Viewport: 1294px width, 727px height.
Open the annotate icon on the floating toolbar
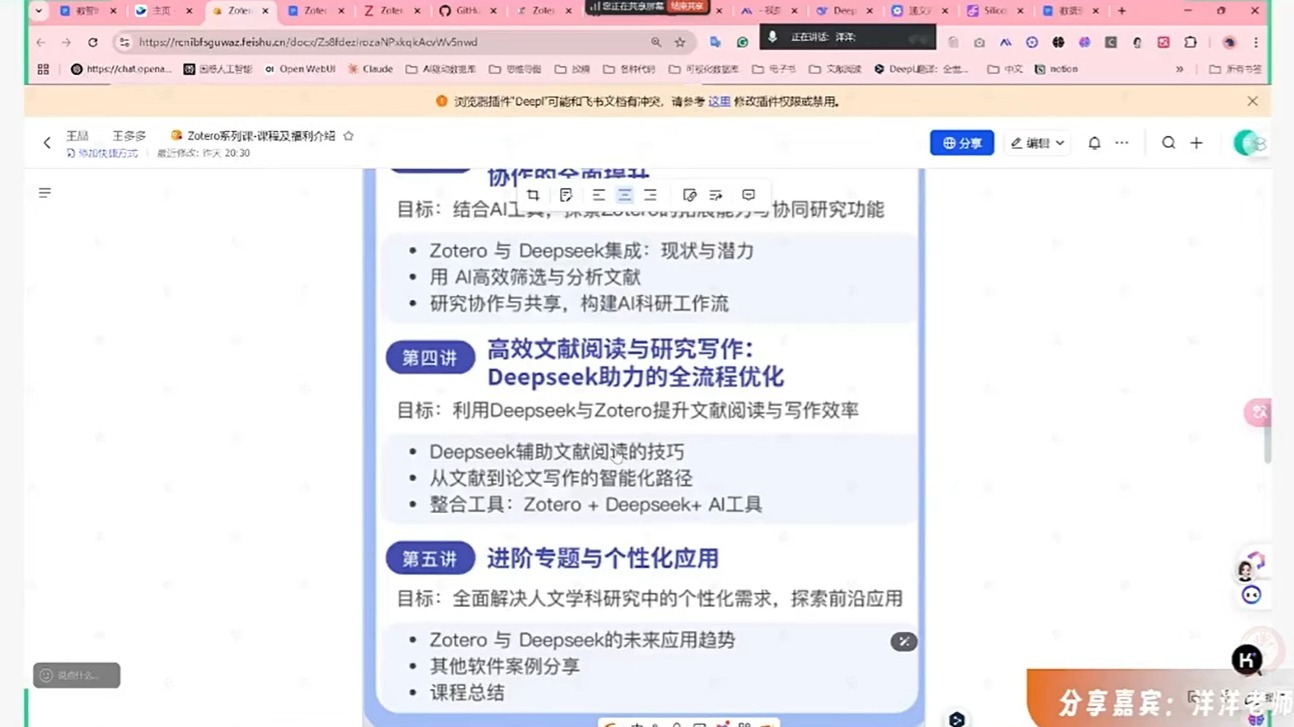click(566, 194)
